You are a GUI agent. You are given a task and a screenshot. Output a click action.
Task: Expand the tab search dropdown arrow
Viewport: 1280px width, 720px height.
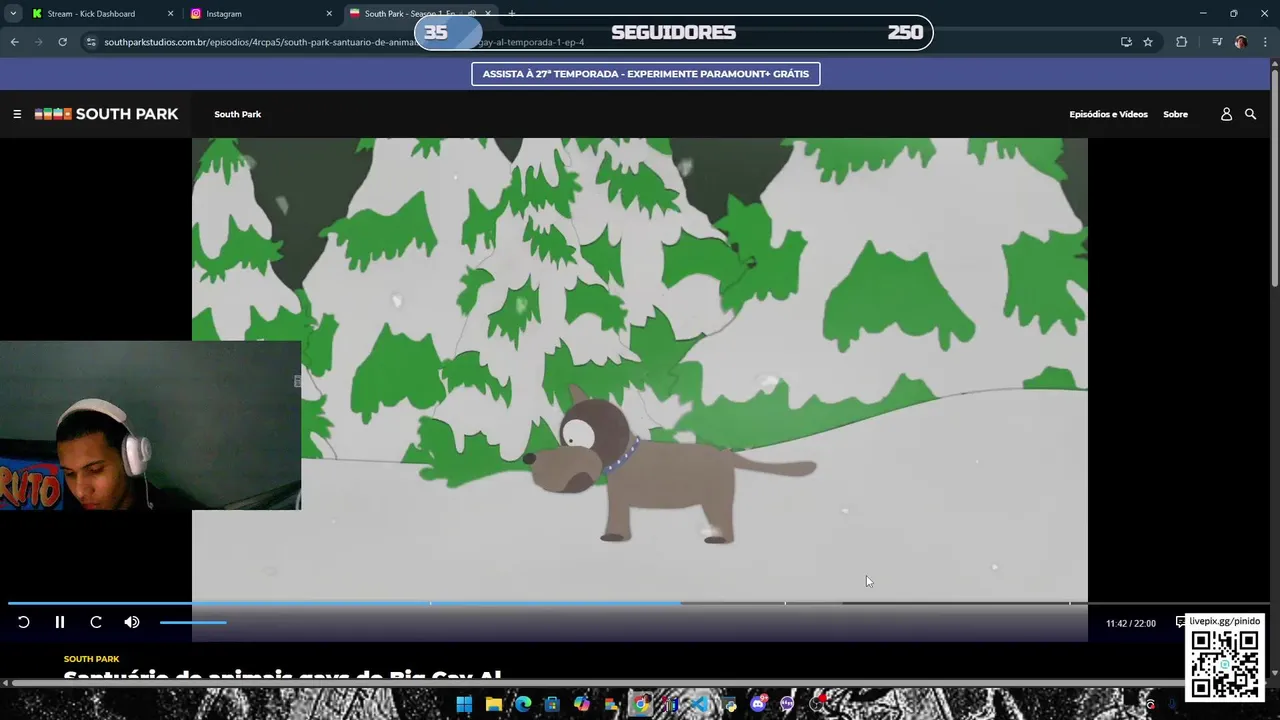(13, 14)
